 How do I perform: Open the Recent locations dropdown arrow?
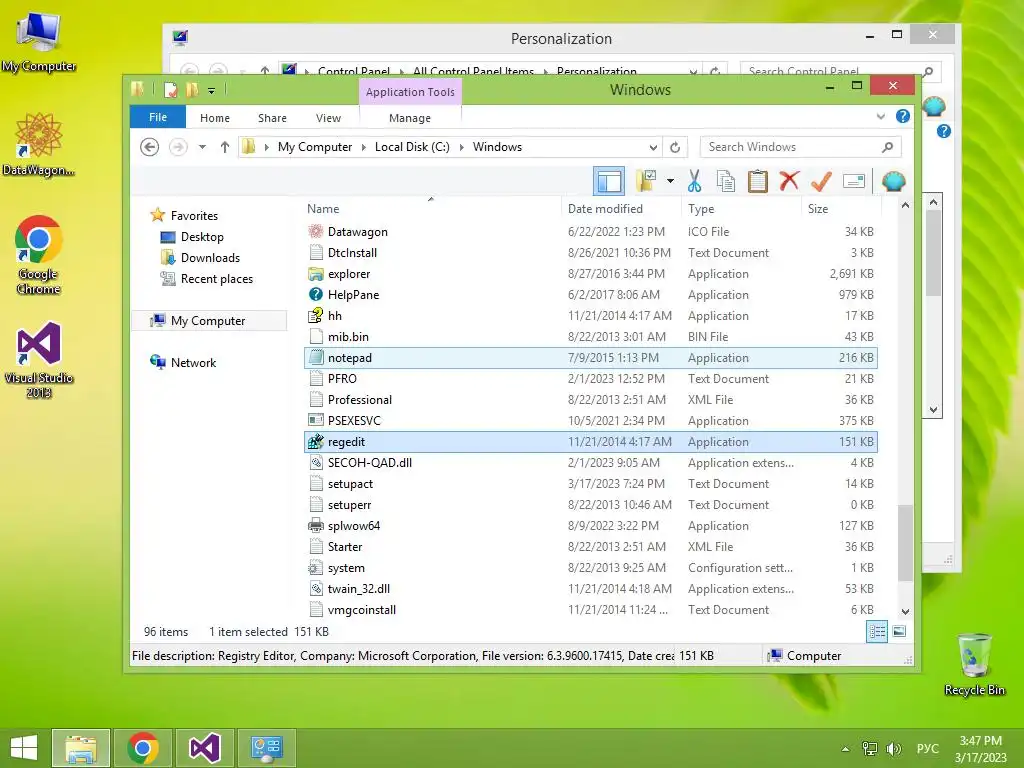[x=202, y=147]
